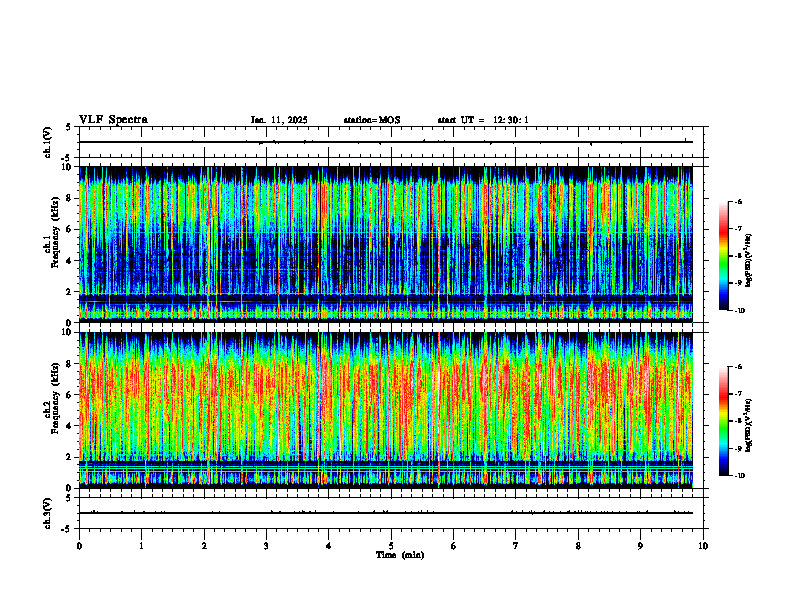Click the 'VLF Spectra' title text
Image resolution: width=792 pixels, height=612 pixels.
113,120
